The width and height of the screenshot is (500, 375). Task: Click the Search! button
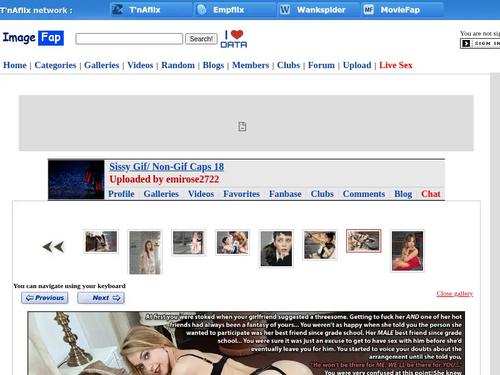pos(201,39)
